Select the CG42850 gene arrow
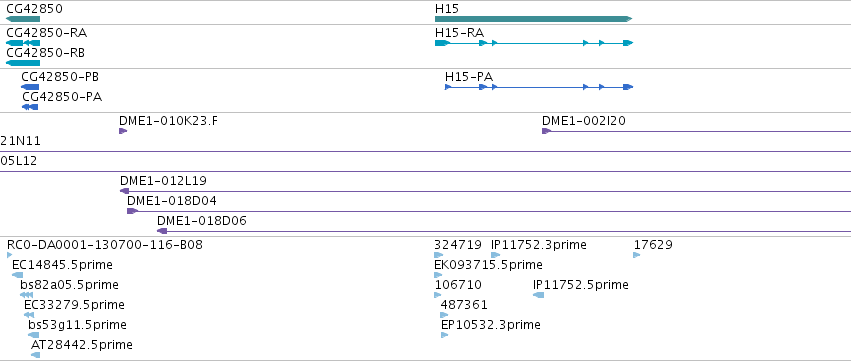The image size is (851, 361). 23,19
